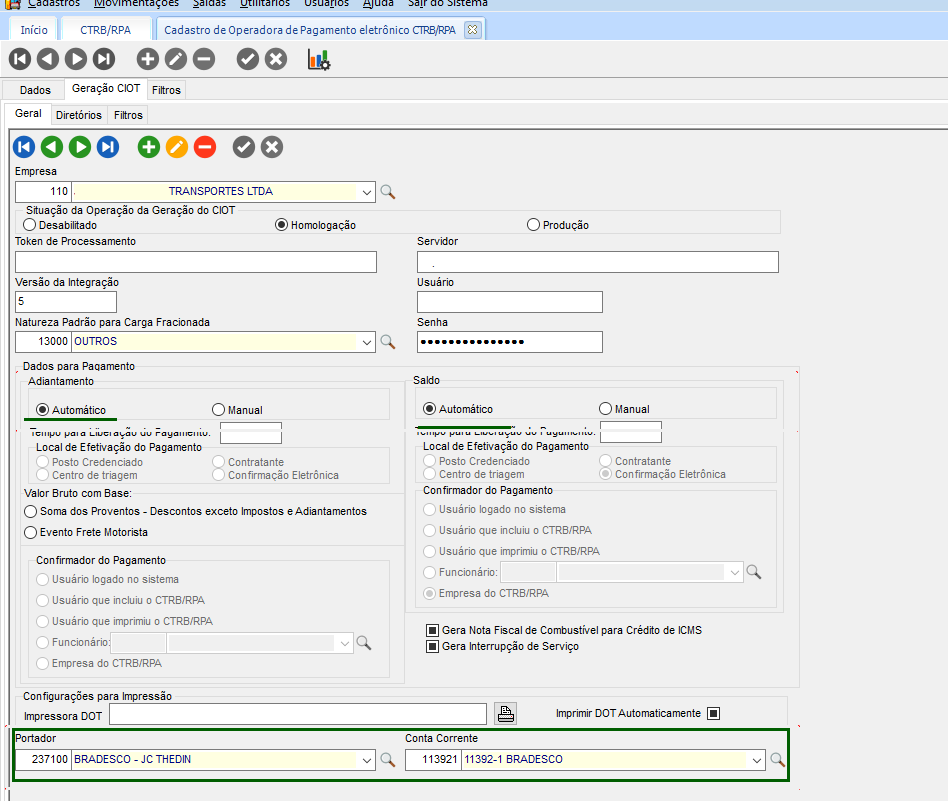Screen dimensions: 948x801
Task: Click the chart report icon in top toolbar
Action: (x=319, y=60)
